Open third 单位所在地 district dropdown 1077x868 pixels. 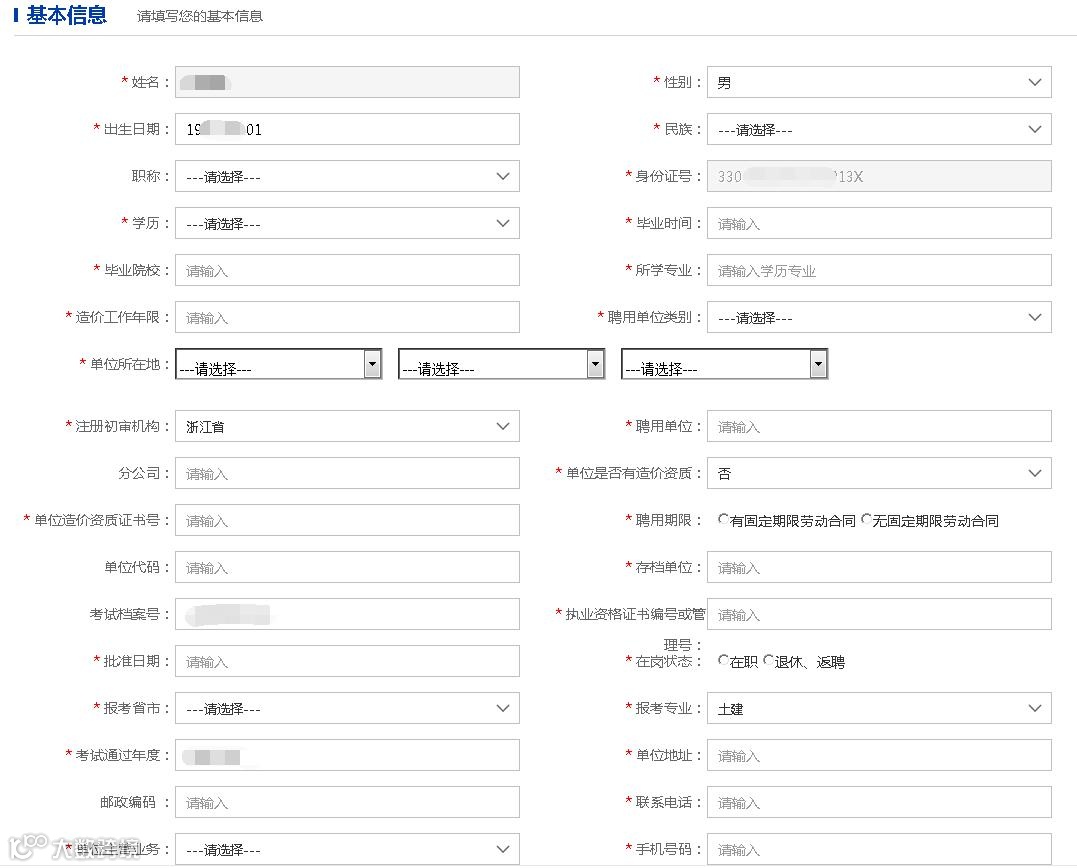(x=725, y=364)
